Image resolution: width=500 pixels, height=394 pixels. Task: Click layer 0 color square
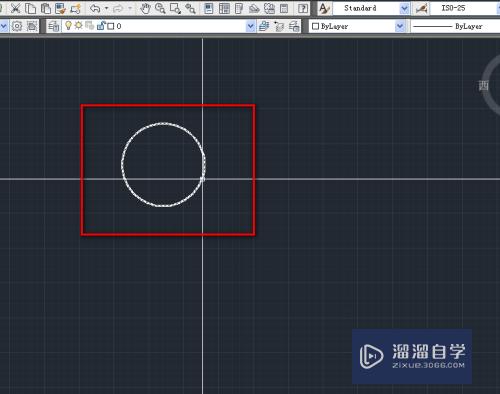coord(111,26)
